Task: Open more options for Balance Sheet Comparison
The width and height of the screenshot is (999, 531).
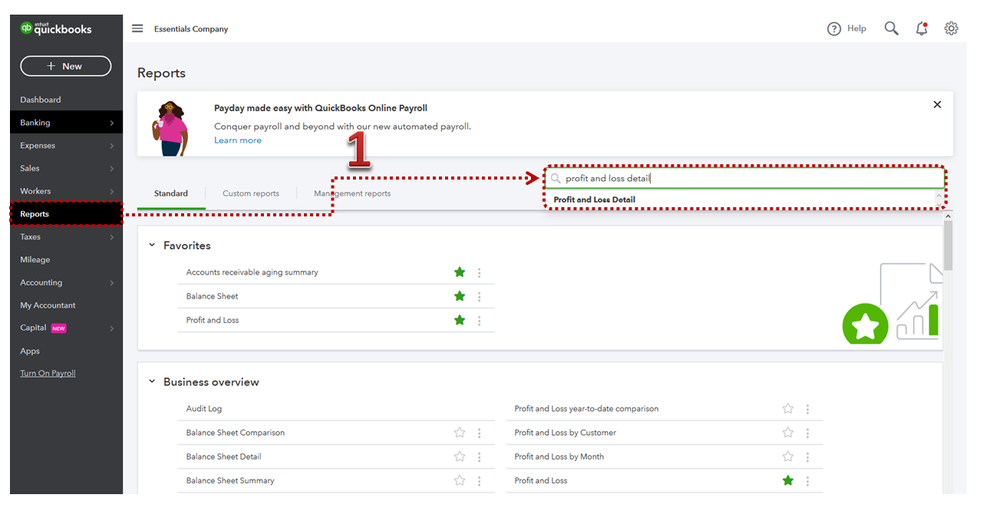Action: click(479, 433)
